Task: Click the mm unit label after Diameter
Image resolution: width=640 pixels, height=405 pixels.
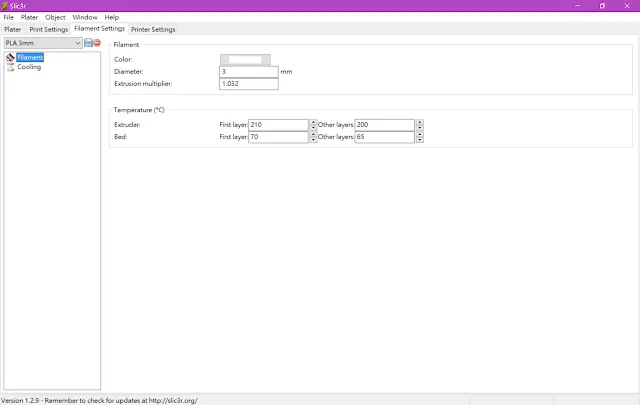Action: 286,72
